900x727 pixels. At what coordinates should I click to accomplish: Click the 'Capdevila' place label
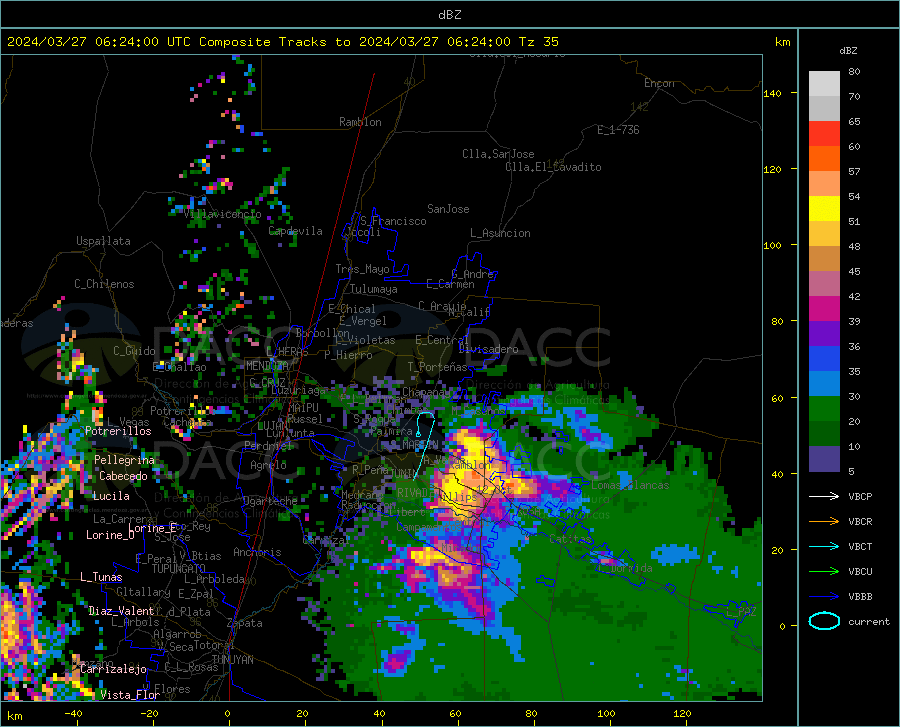pyautogui.click(x=296, y=231)
